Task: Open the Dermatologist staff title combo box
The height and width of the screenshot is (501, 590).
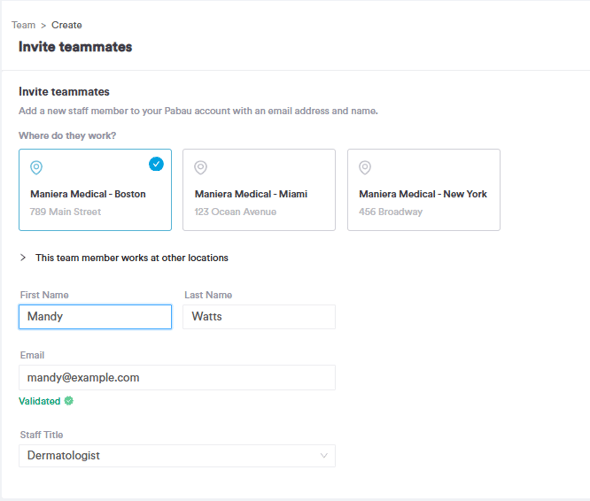Action: tap(177, 455)
